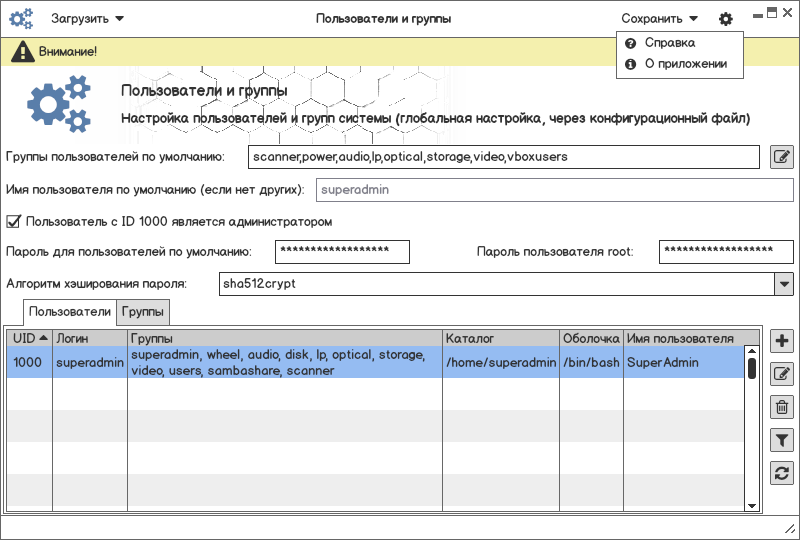Click the application gears icon at top-left
This screenshot has width=800, height=540.
click(x=21, y=18)
